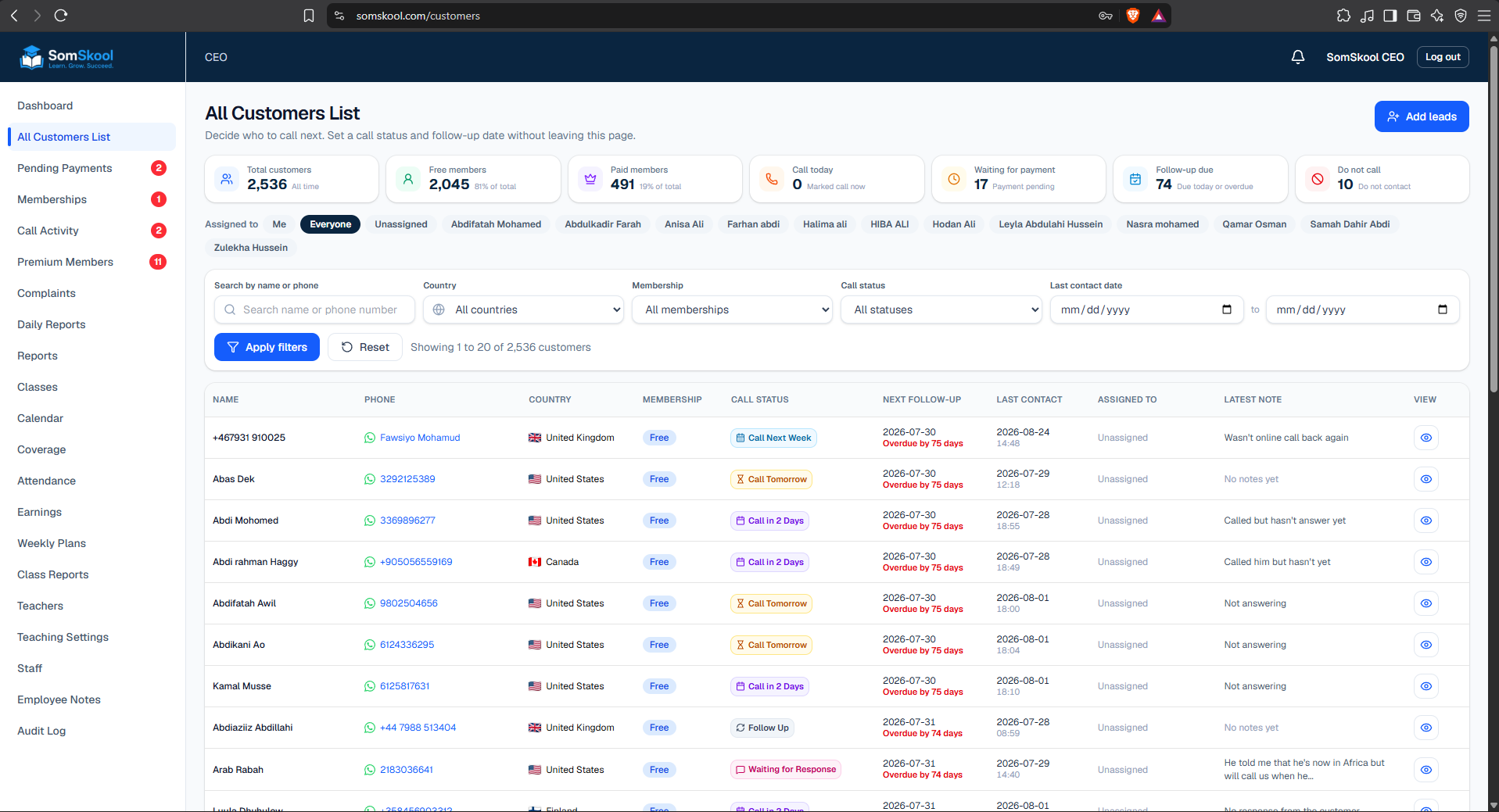Open the end date calendar picker
The height and width of the screenshot is (812, 1499).
[x=1443, y=309]
